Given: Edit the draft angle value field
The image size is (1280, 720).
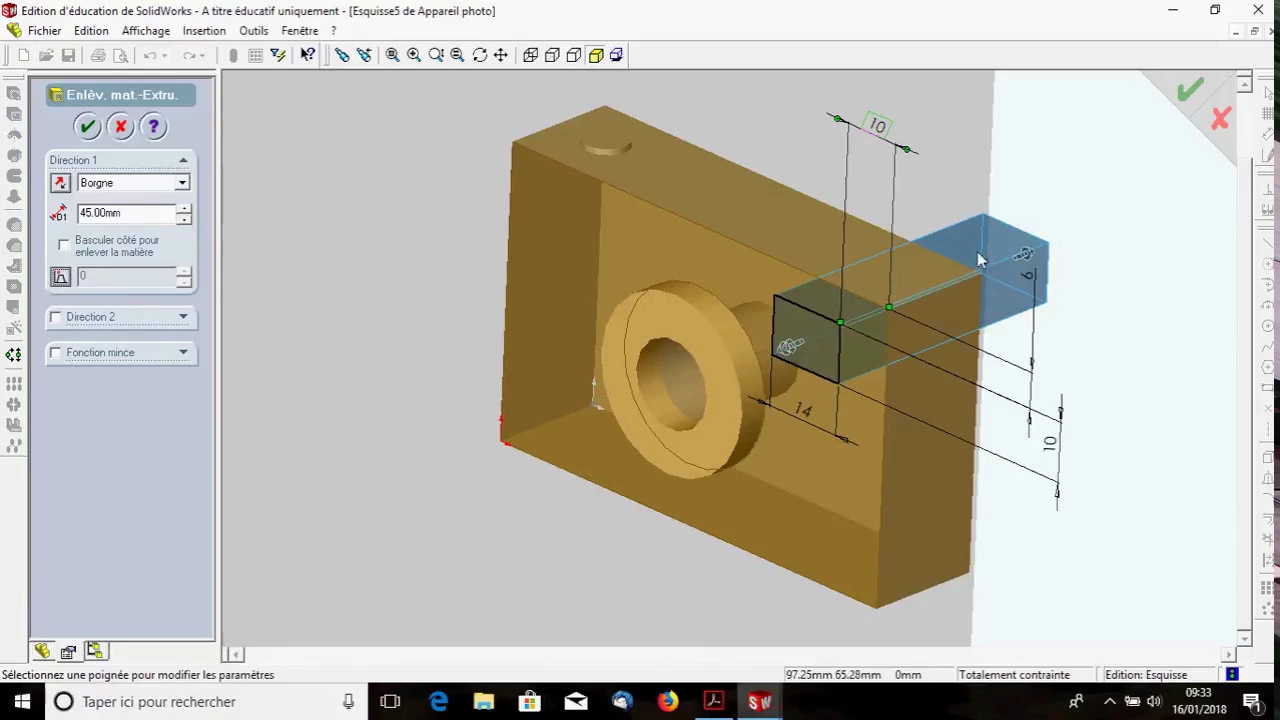Looking at the screenshot, I should (126, 276).
